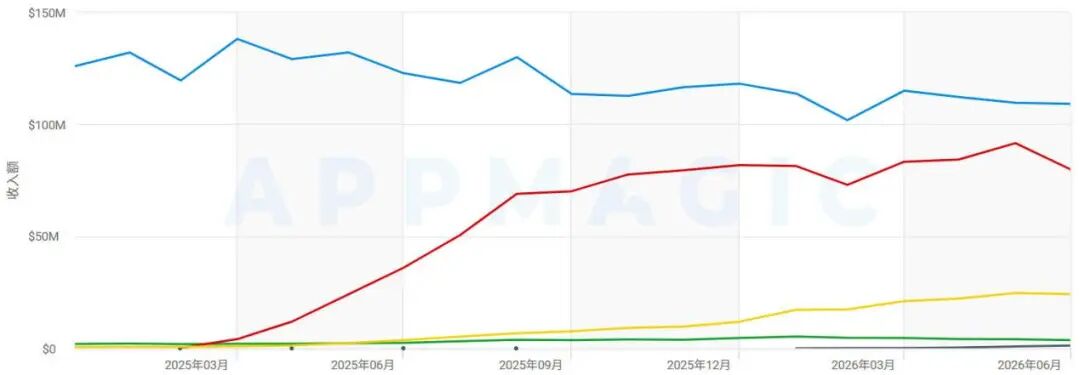Click the 2025年12月 x-axis label
This screenshot has width=1080, height=375.
[x=699, y=363]
